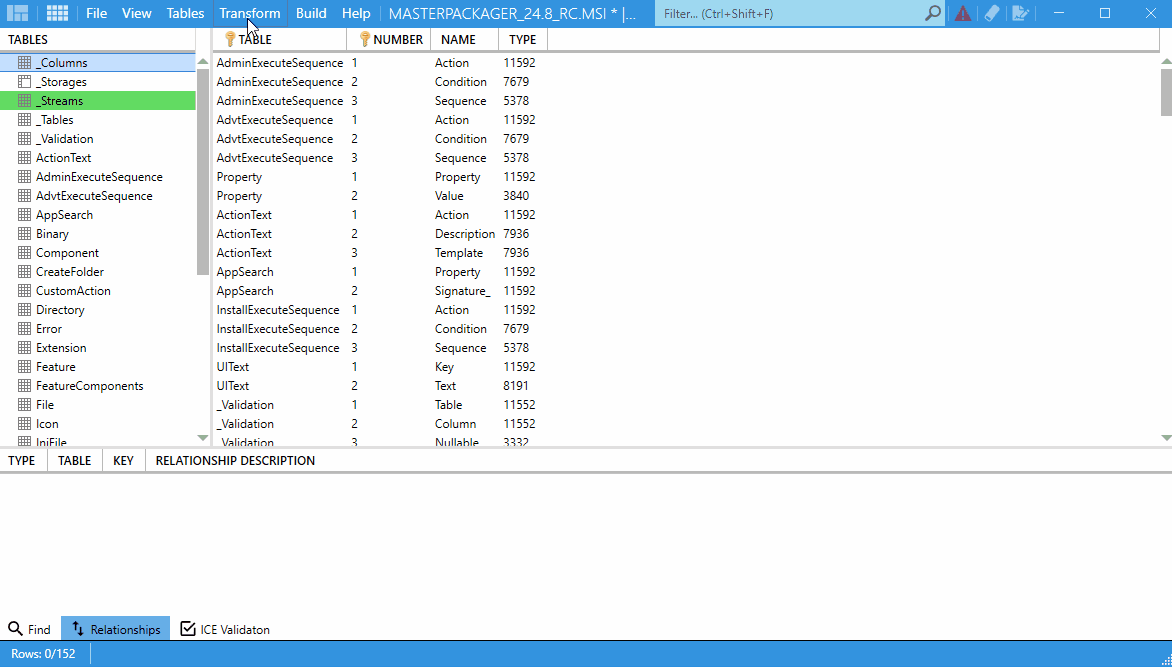Select the Find tab at the bottom
Viewport: 1172px width, 667px height.
(x=30, y=629)
